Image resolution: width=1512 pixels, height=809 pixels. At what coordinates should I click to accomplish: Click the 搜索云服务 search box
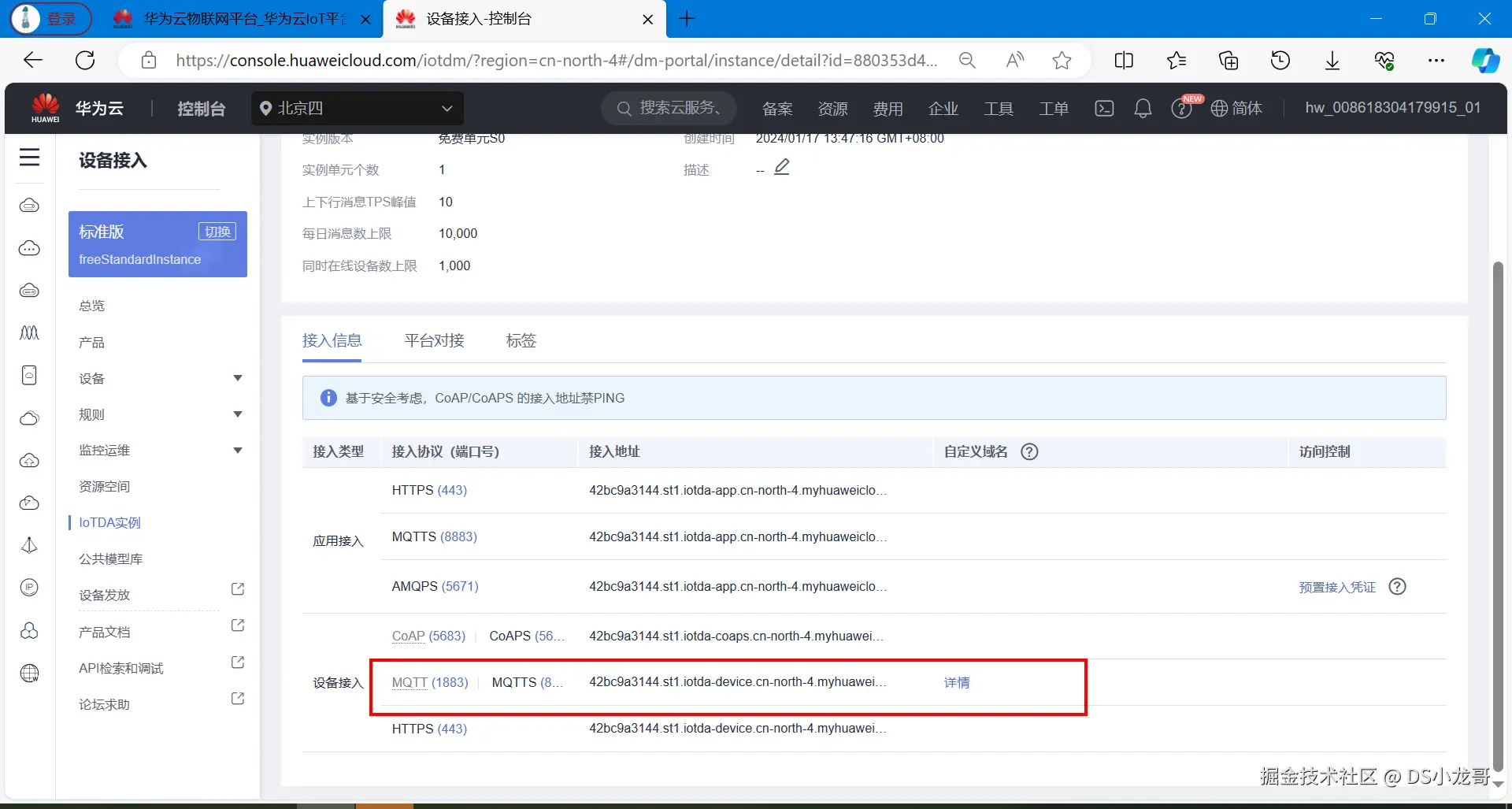click(x=669, y=108)
